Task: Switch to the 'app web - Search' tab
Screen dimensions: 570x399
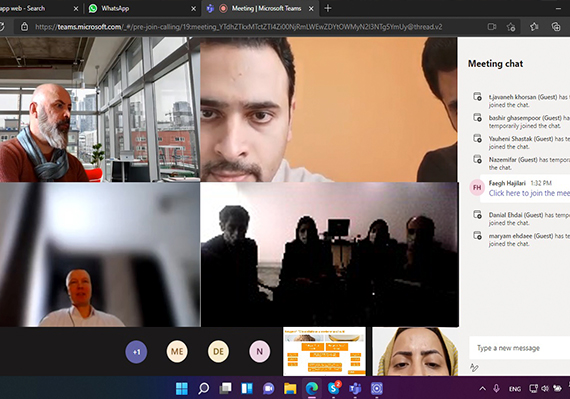Action: click(40, 8)
